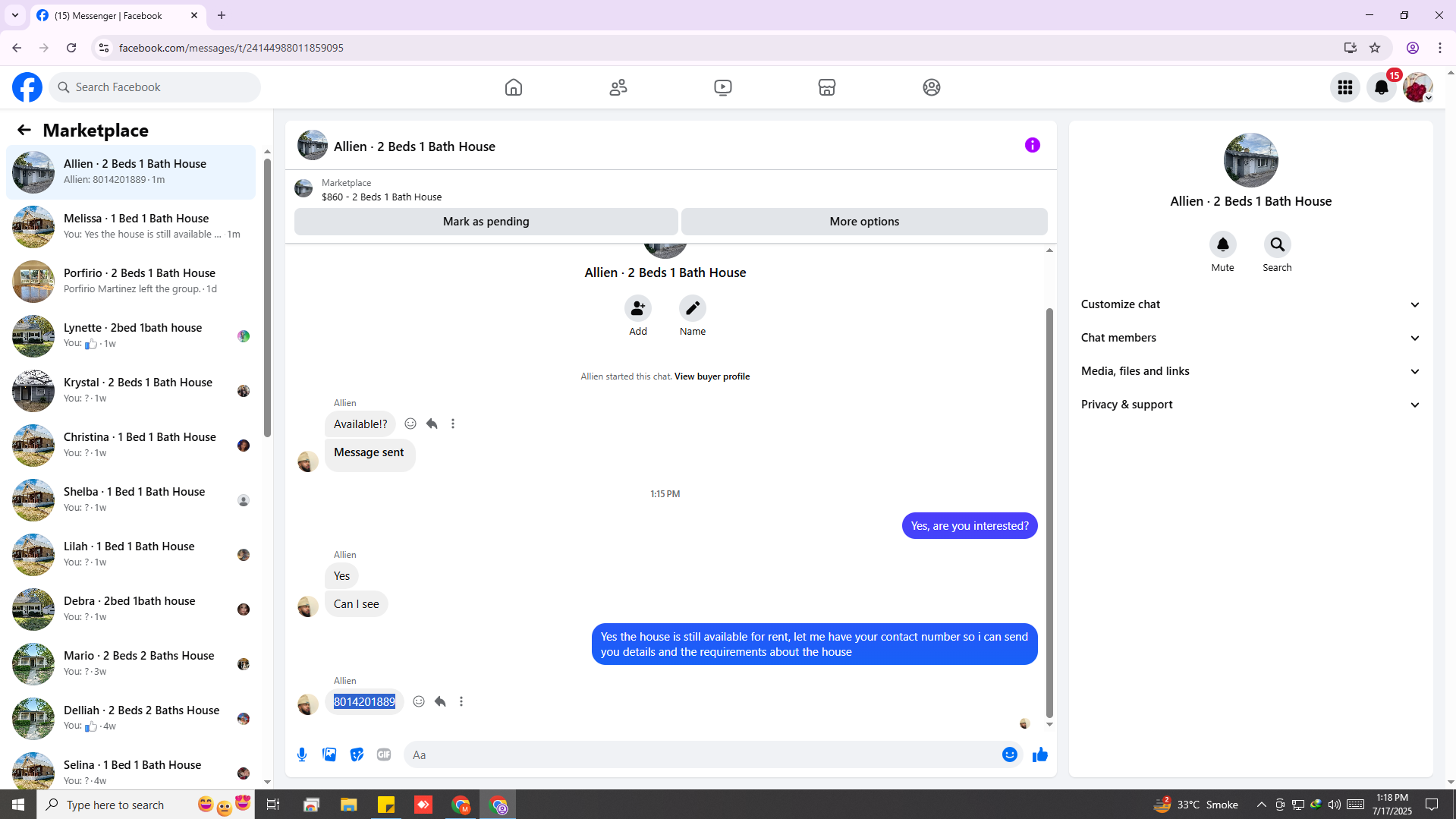Screen dimensions: 1456x819
Task: Click the taskbar clock showing 1:18 PM
Action: point(1392,805)
